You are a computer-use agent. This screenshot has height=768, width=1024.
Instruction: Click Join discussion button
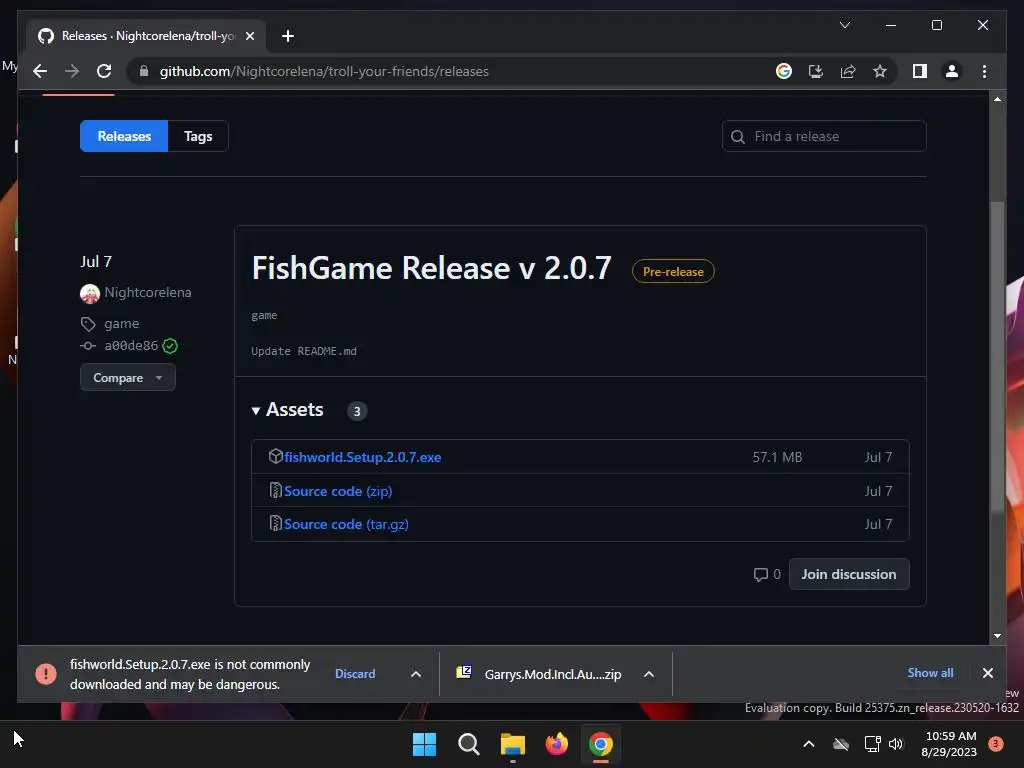click(x=849, y=574)
